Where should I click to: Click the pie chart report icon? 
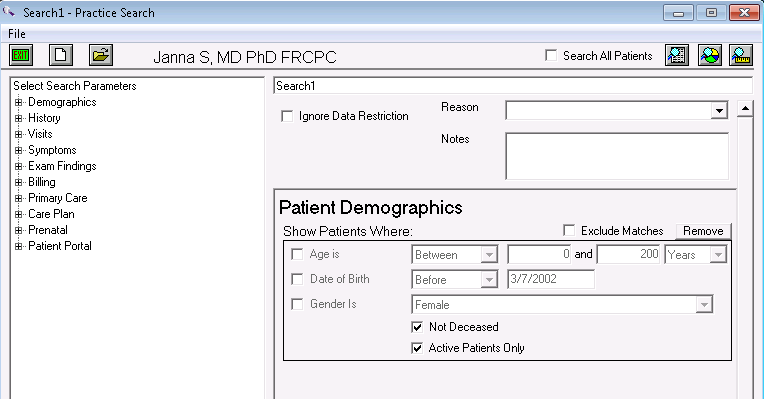tap(709, 55)
